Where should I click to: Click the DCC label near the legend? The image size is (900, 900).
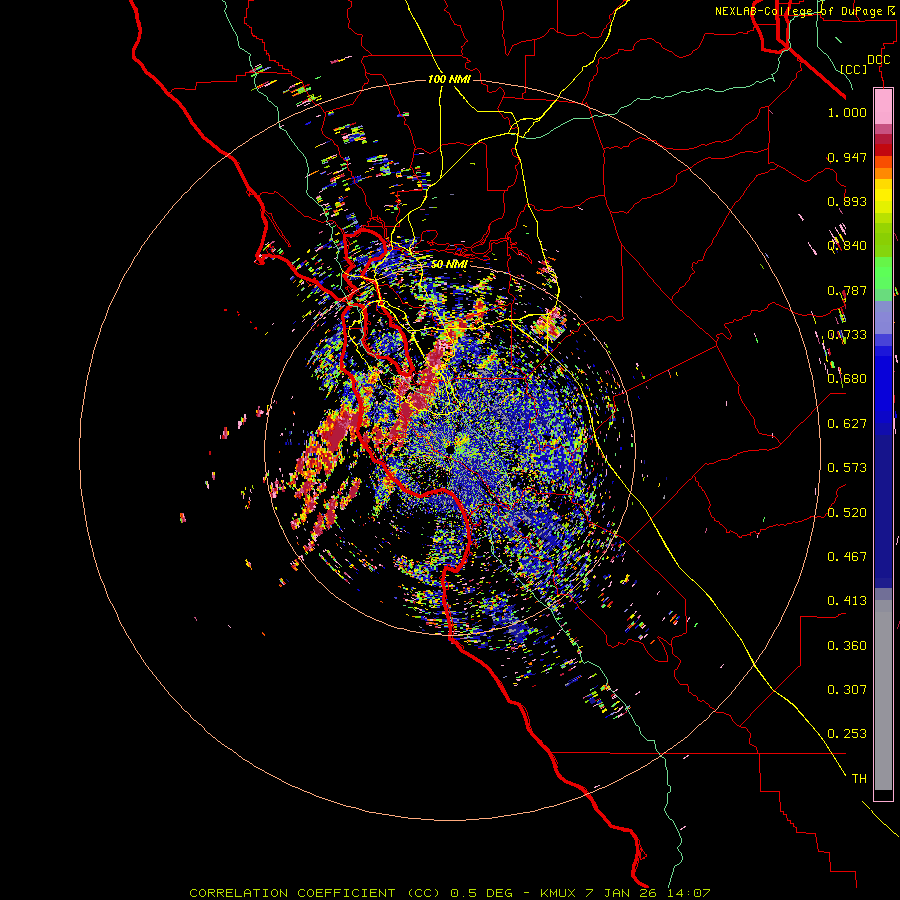click(x=879, y=60)
